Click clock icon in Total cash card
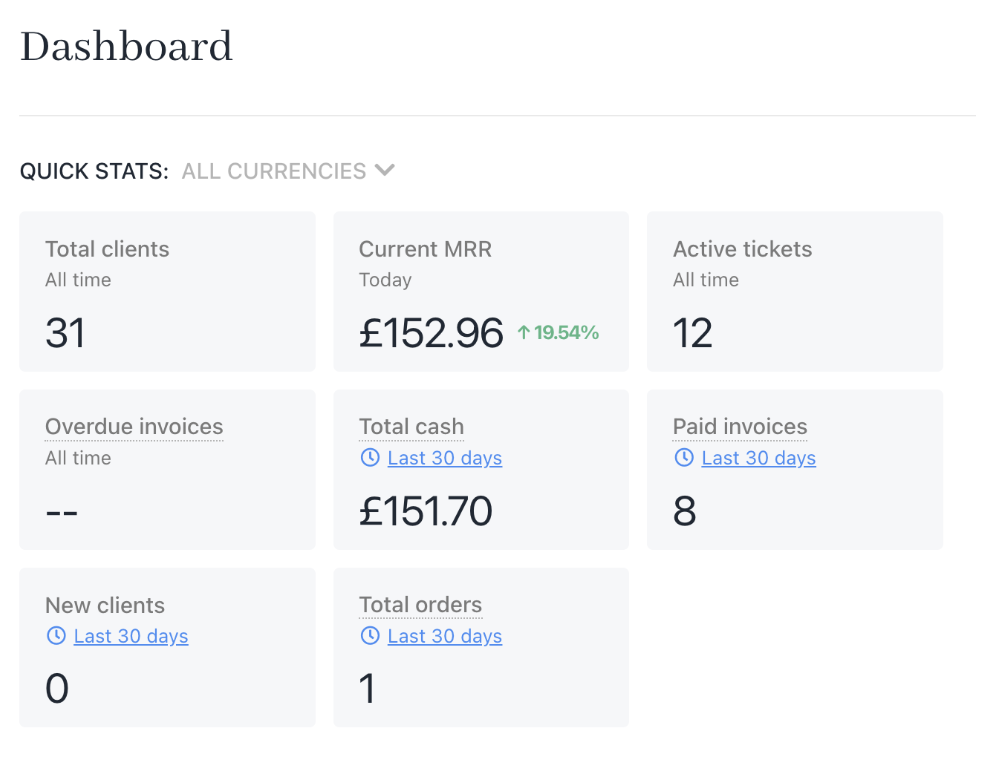The image size is (988, 772). 370,458
